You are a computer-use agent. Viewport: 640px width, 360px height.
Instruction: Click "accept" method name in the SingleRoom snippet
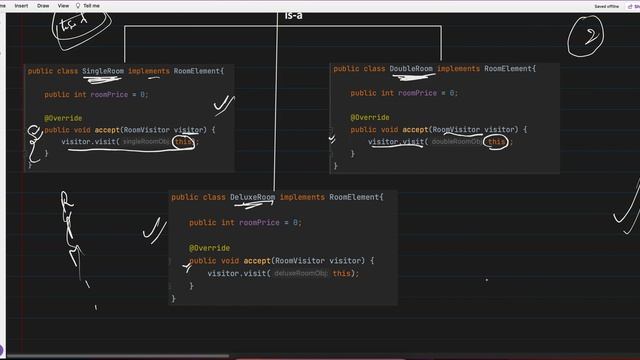(x=107, y=130)
